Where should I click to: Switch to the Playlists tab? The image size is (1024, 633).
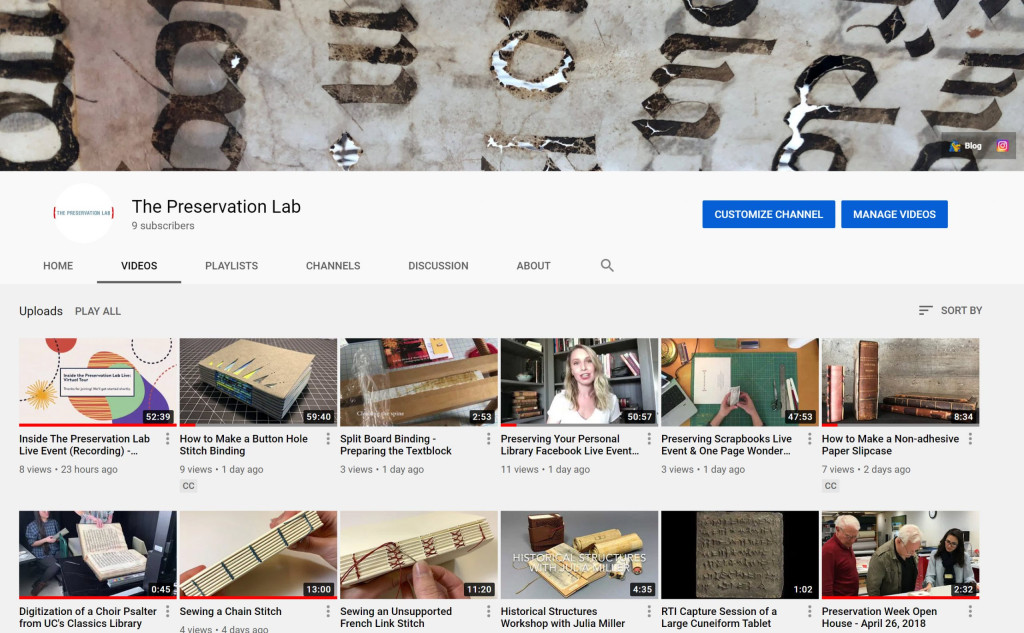pyautogui.click(x=231, y=266)
